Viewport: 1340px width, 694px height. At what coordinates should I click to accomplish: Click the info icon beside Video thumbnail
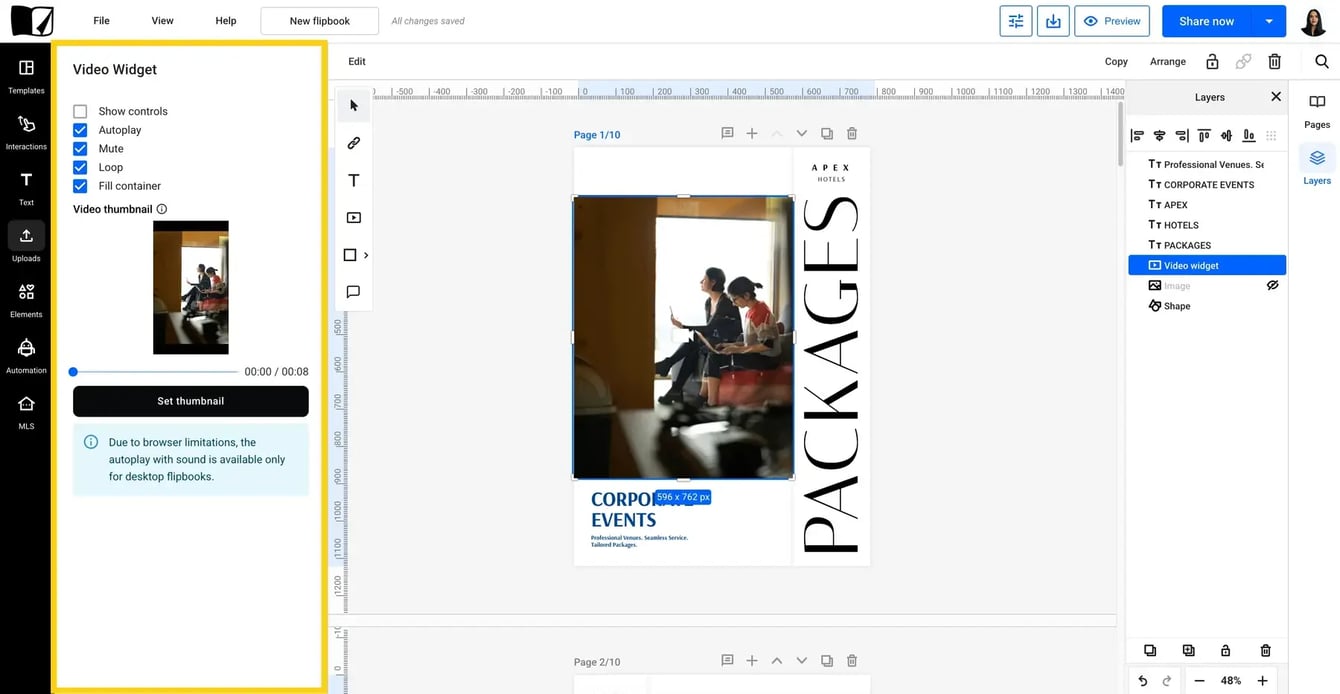tap(162, 209)
